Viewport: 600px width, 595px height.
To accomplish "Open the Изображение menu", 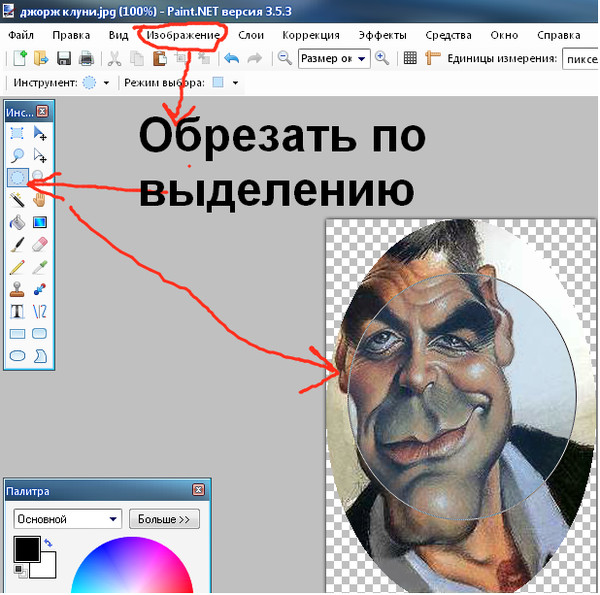I will (x=183, y=35).
